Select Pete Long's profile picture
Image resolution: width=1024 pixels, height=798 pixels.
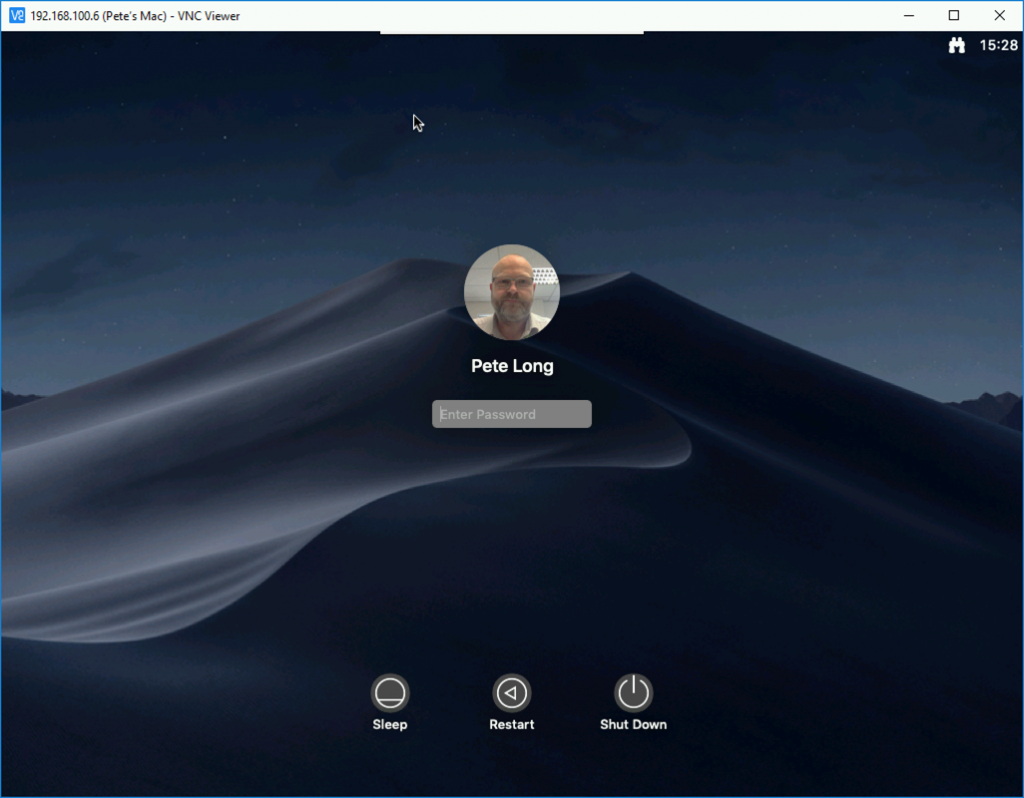click(512, 292)
